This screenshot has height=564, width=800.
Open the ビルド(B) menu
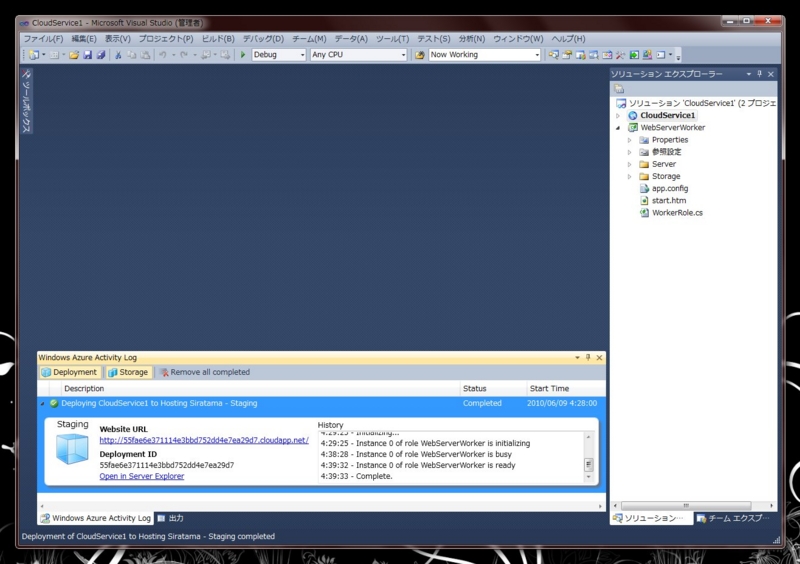[x=218, y=39]
